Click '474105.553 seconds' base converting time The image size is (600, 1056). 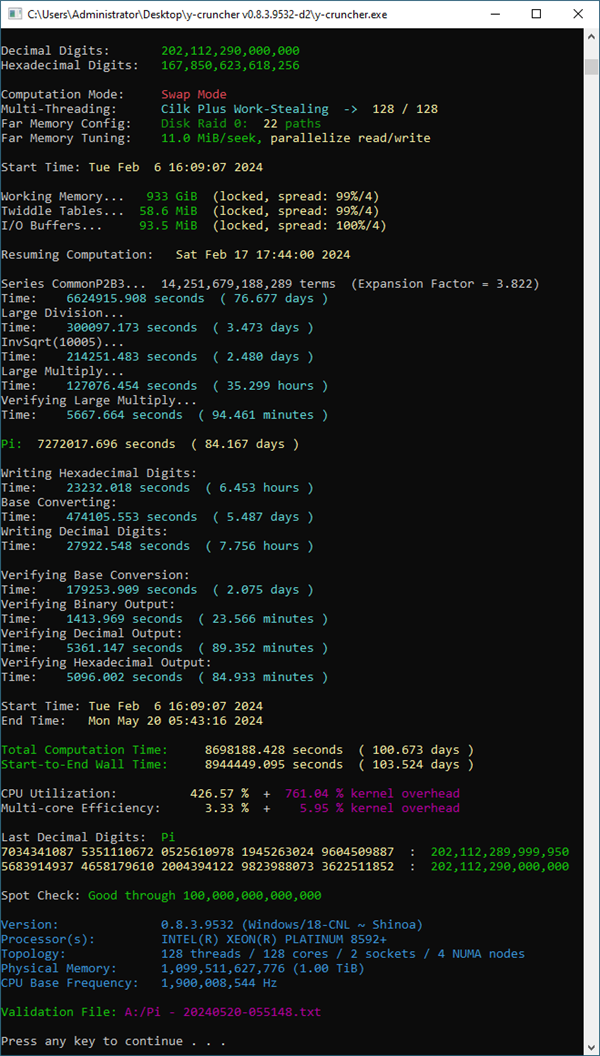(131, 517)
